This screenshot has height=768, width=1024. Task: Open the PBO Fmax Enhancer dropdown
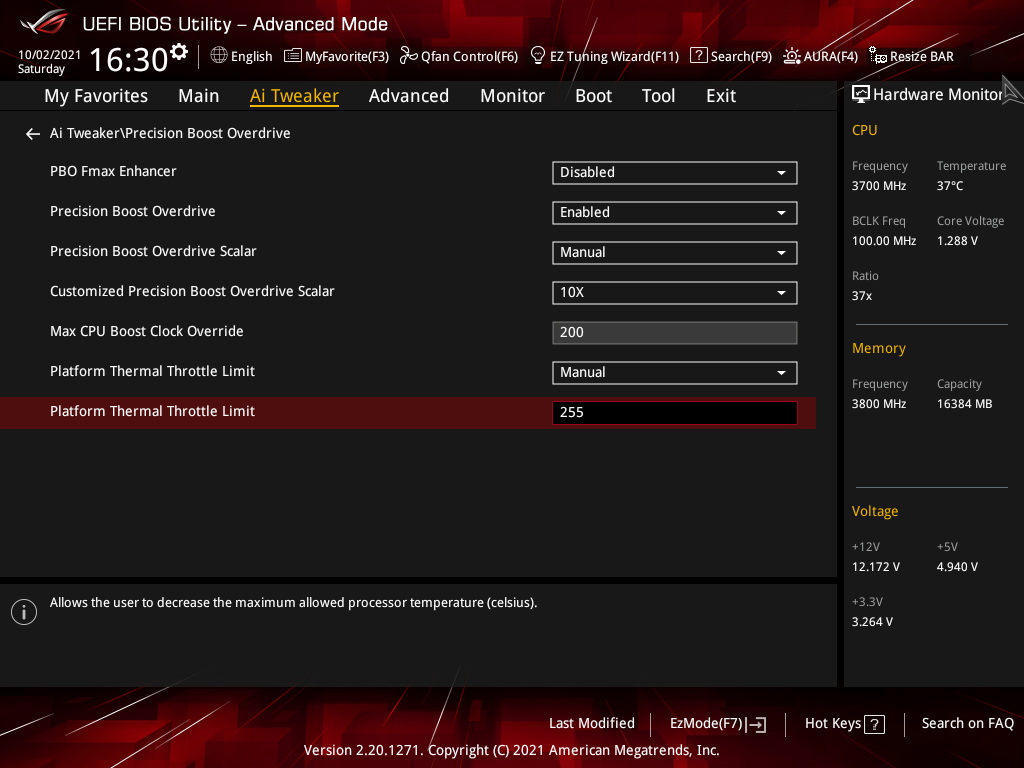(x=675, y=173)
